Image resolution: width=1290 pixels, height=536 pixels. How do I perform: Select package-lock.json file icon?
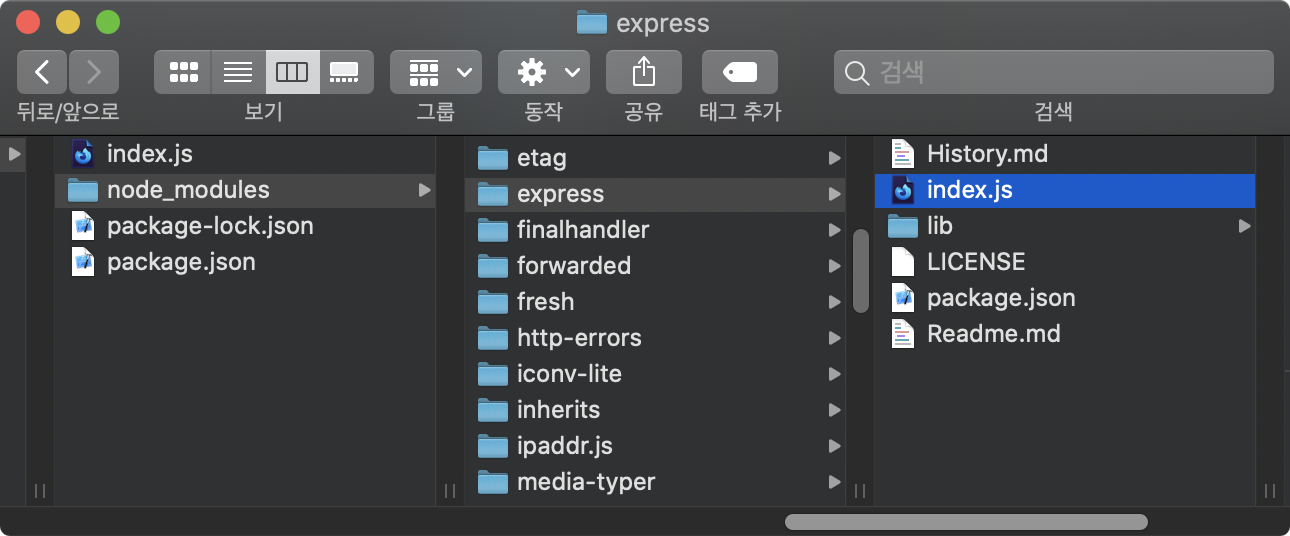pyautogui.click(x=84, y=225)
